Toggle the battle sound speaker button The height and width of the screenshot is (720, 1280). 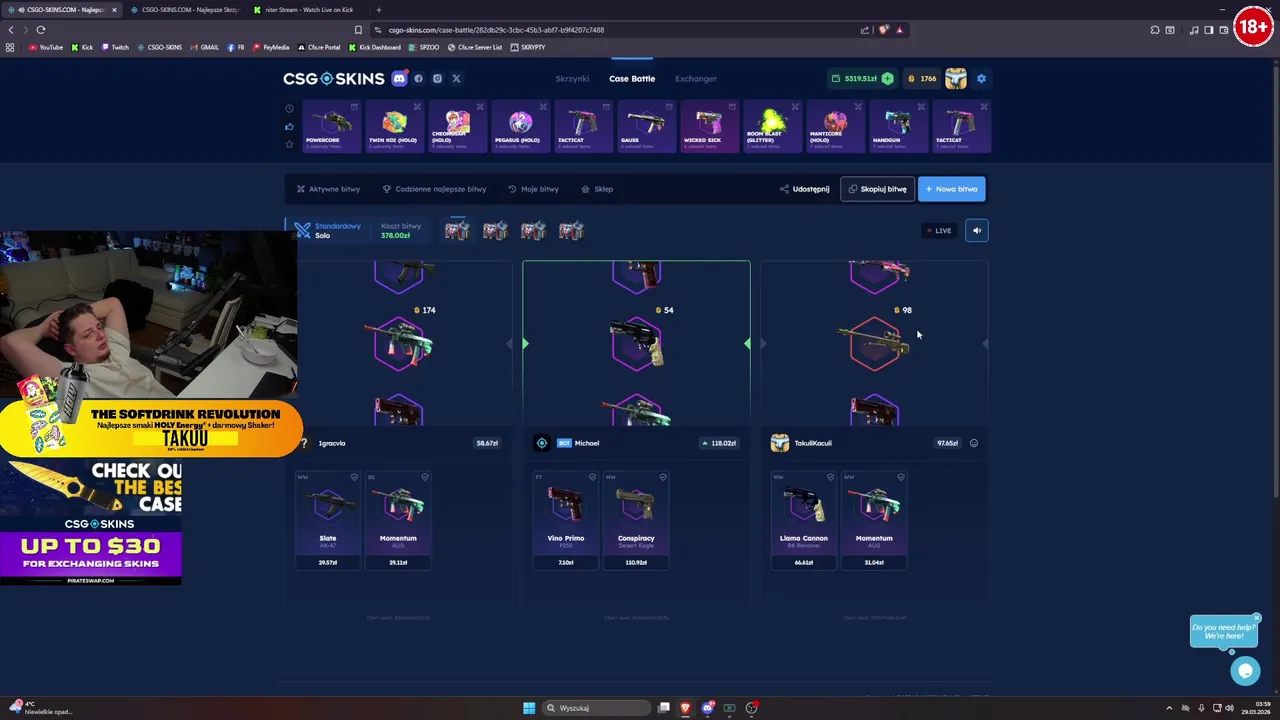coord(977,231)
